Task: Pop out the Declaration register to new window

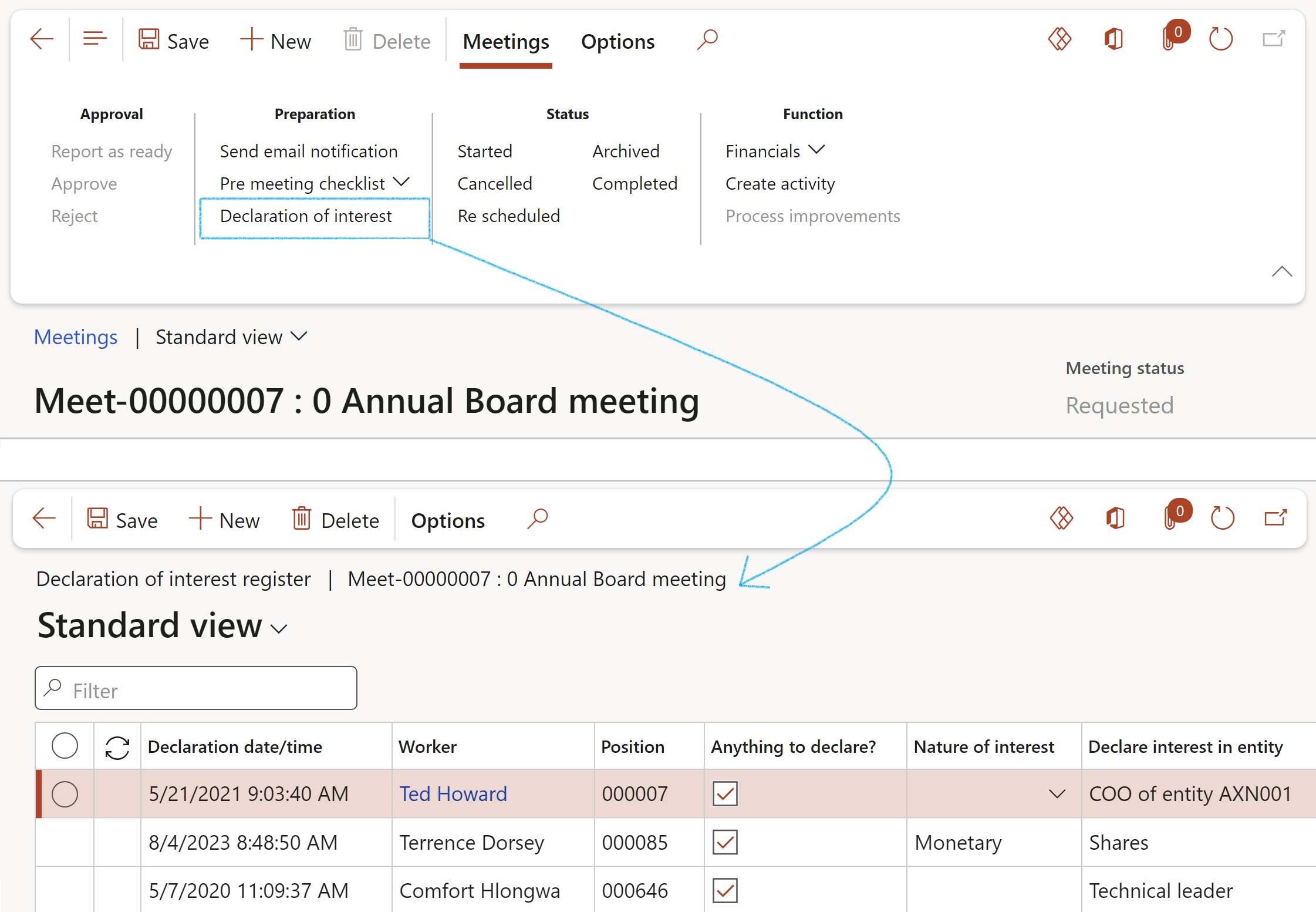Action: click(x=1275, y=519)
